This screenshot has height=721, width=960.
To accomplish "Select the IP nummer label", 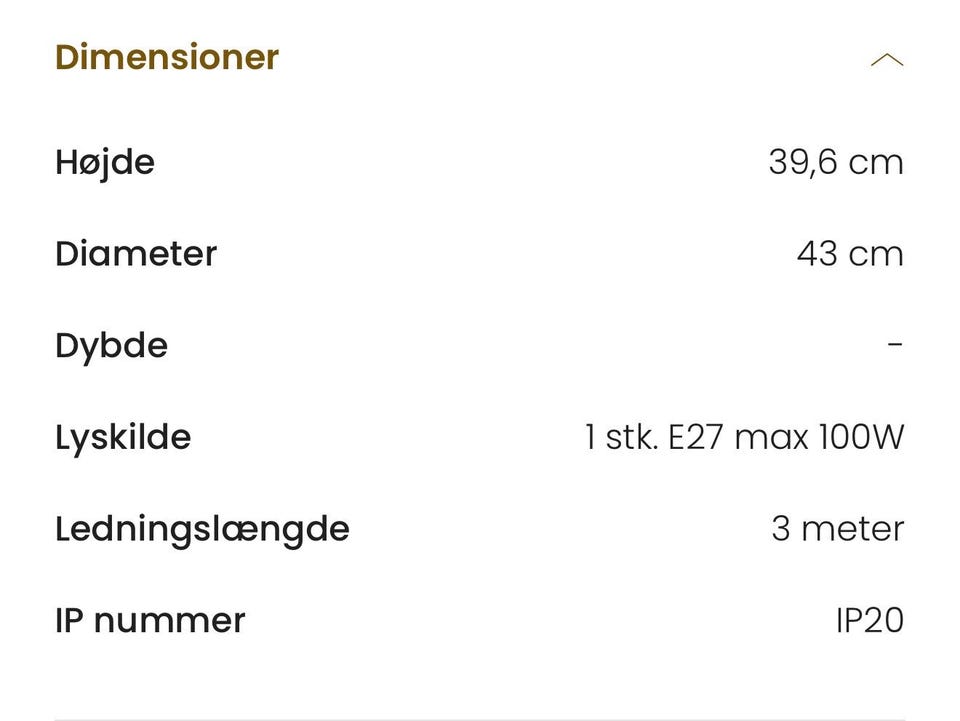I will (150, 620).
